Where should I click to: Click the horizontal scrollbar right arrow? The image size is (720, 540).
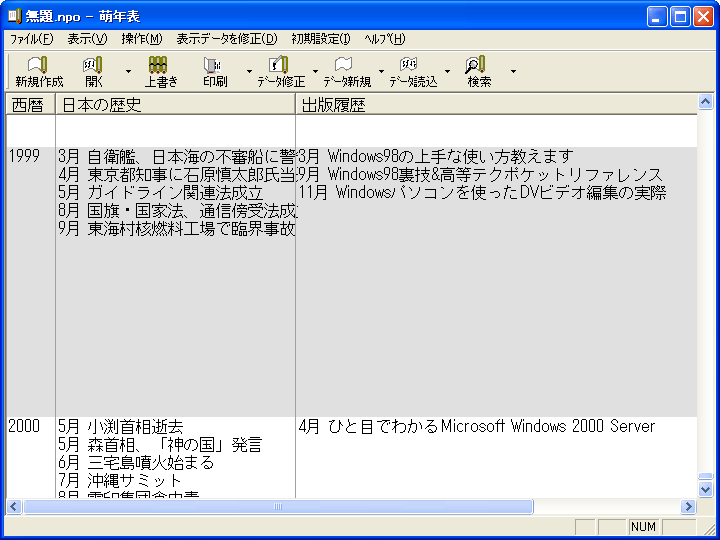[x=688, y=506]
